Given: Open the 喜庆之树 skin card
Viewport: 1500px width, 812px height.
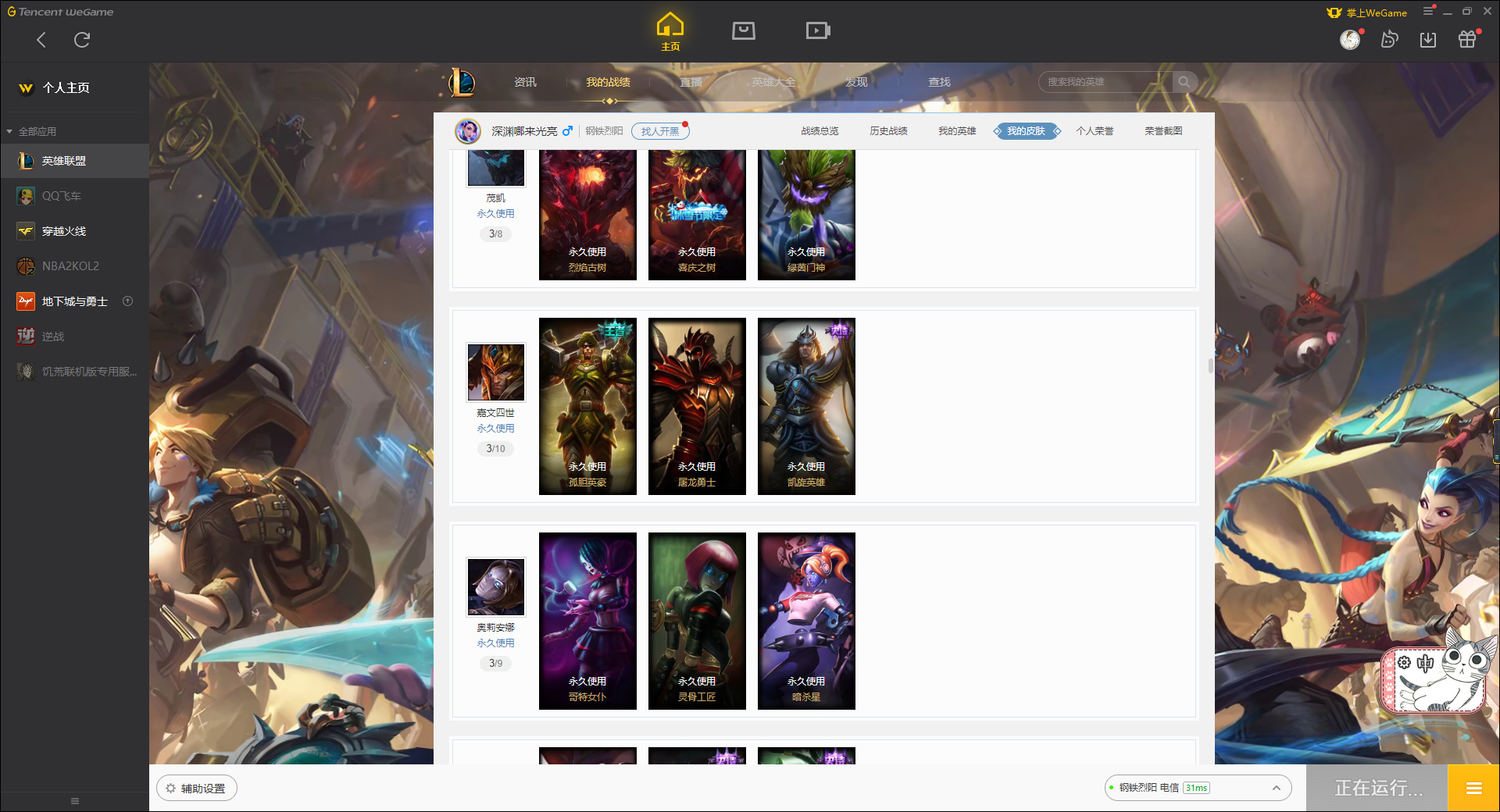Looking at the screenshot, I should tap(697, 215).
